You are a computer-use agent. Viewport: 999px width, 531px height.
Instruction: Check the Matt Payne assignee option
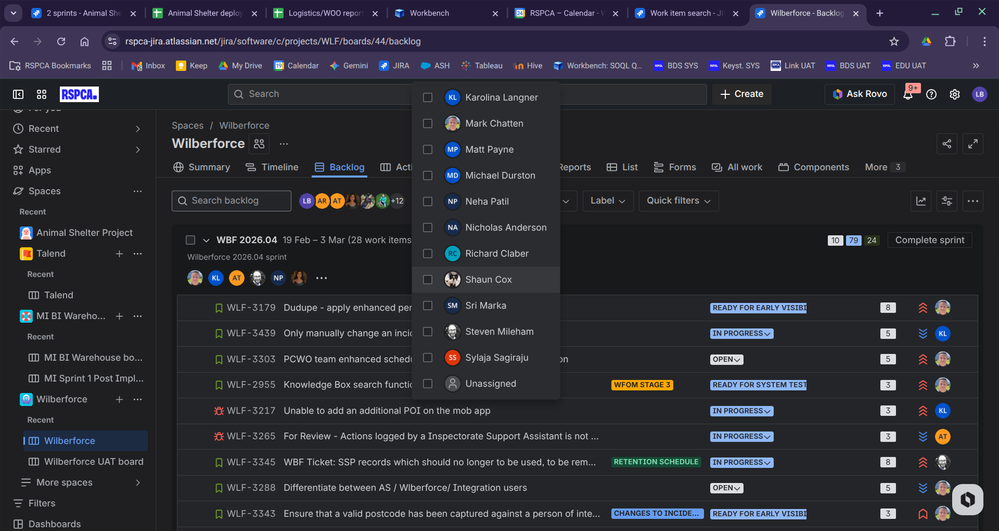click(428, 150)
